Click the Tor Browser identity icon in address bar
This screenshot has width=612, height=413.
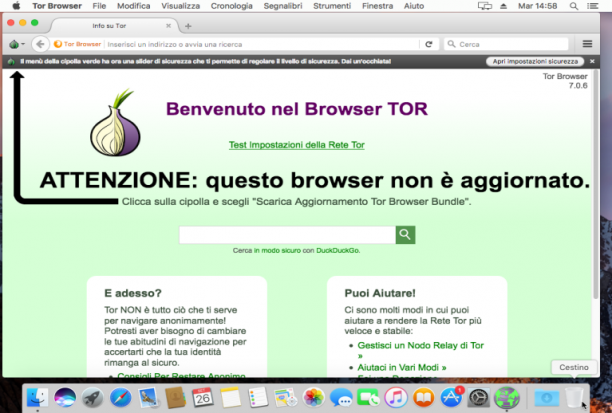pyautogui.click(x=78, y=44)
